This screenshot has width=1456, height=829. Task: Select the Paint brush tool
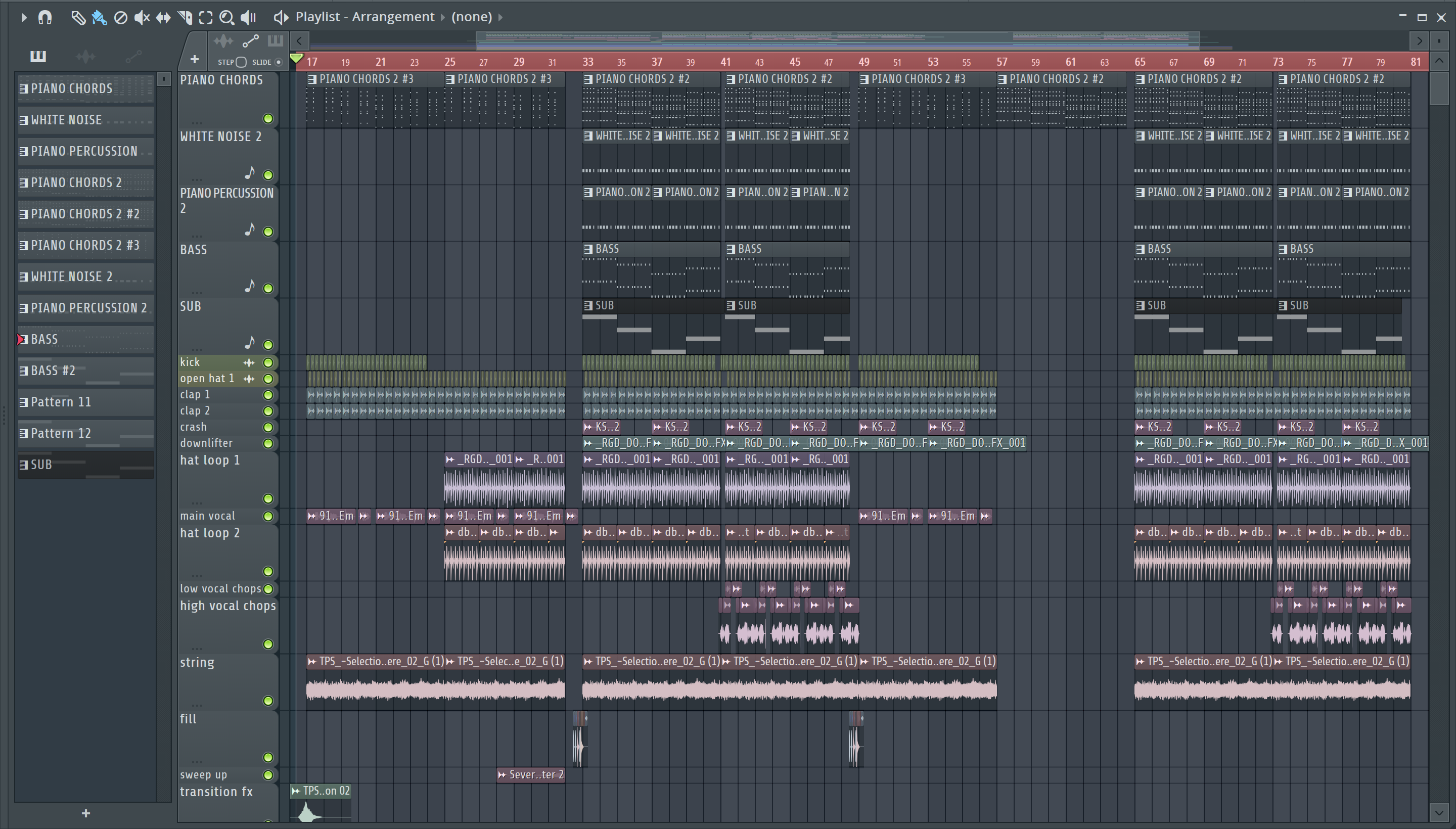99,18
